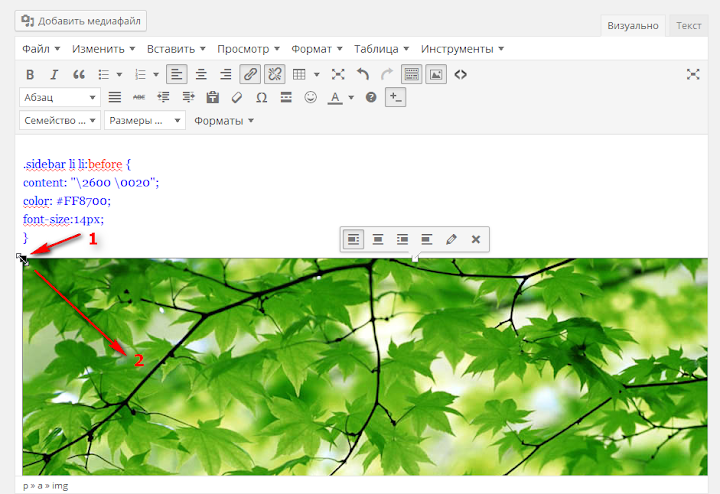Image resolution: width=720 pixels, height=494 pixels.
Task: Align image left in image popup
Action: tap(353, 239)
